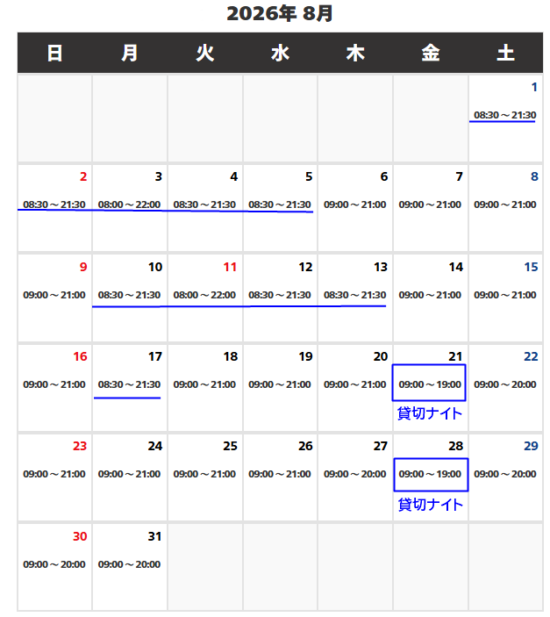
Task: Select the red date 30
Action: pos(80,536)
